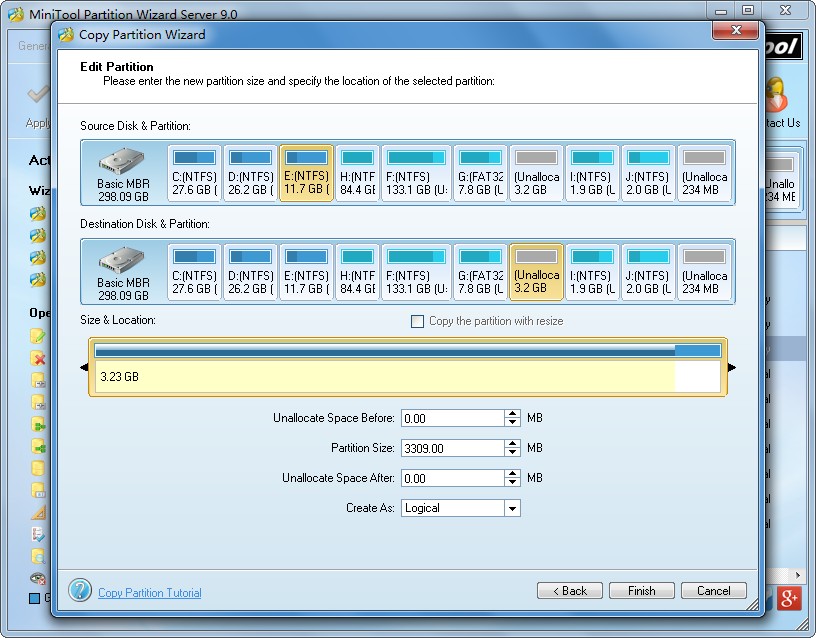Choose destination partition J:(NTFS) 2.0 GB
The height and width of the screenshot is (638, 816).
[x=648, y=272]
